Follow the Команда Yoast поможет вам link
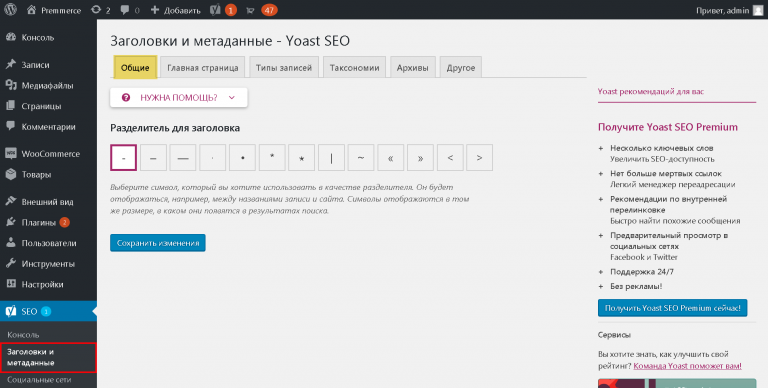768x388 pixels. point(687,366)
